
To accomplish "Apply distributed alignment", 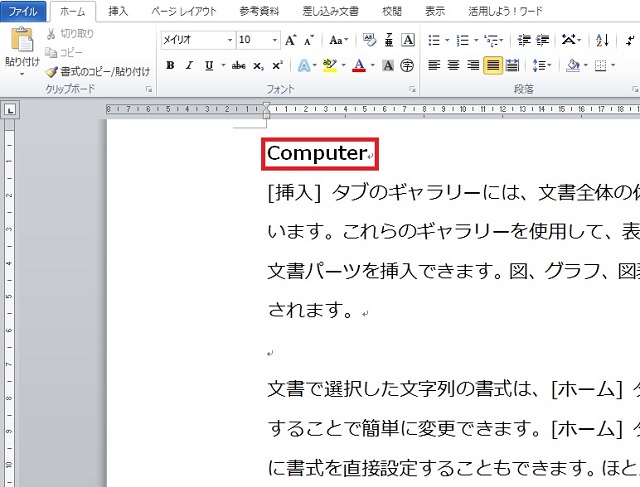I will tap(512, 65).
